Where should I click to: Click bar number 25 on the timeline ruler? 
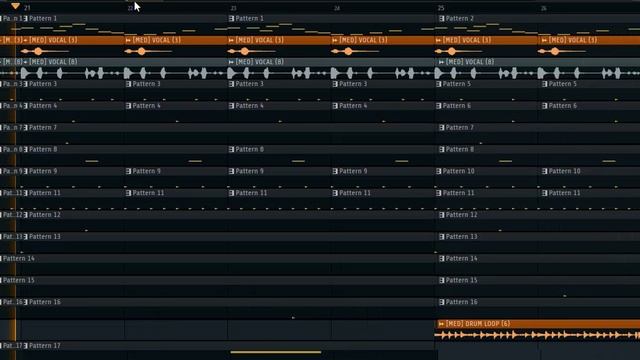441,8
